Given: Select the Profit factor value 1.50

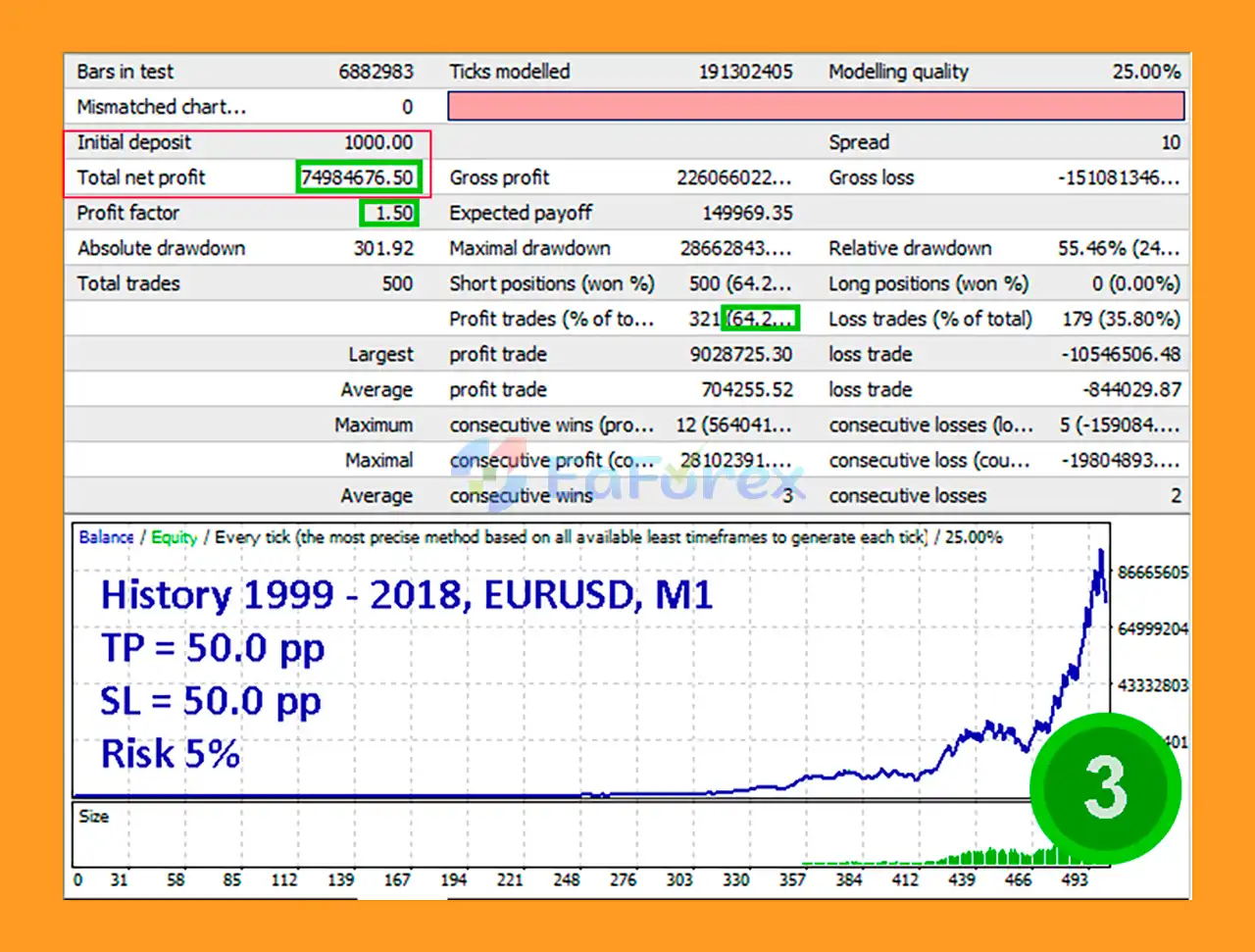Looking at the screenshot, I should tap(390, 213).
